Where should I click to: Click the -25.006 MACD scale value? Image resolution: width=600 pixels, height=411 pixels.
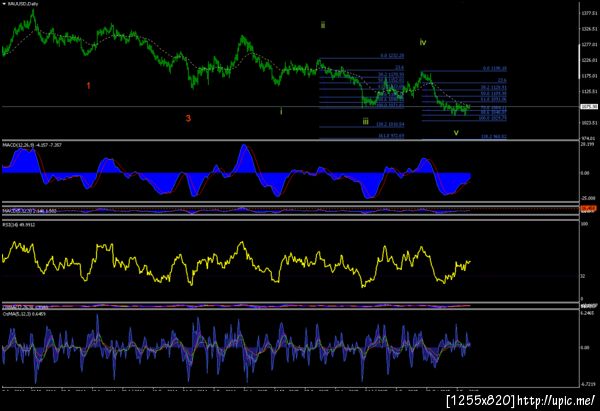coord(588,198)
